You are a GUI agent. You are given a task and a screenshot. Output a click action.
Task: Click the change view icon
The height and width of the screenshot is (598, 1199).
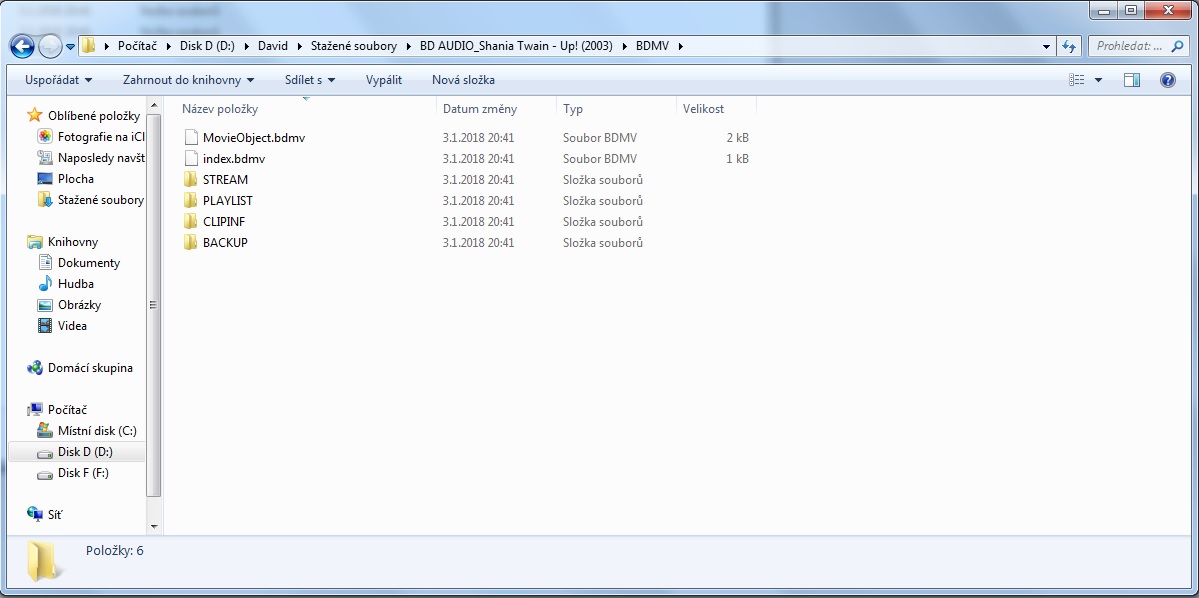(1076, 80)
